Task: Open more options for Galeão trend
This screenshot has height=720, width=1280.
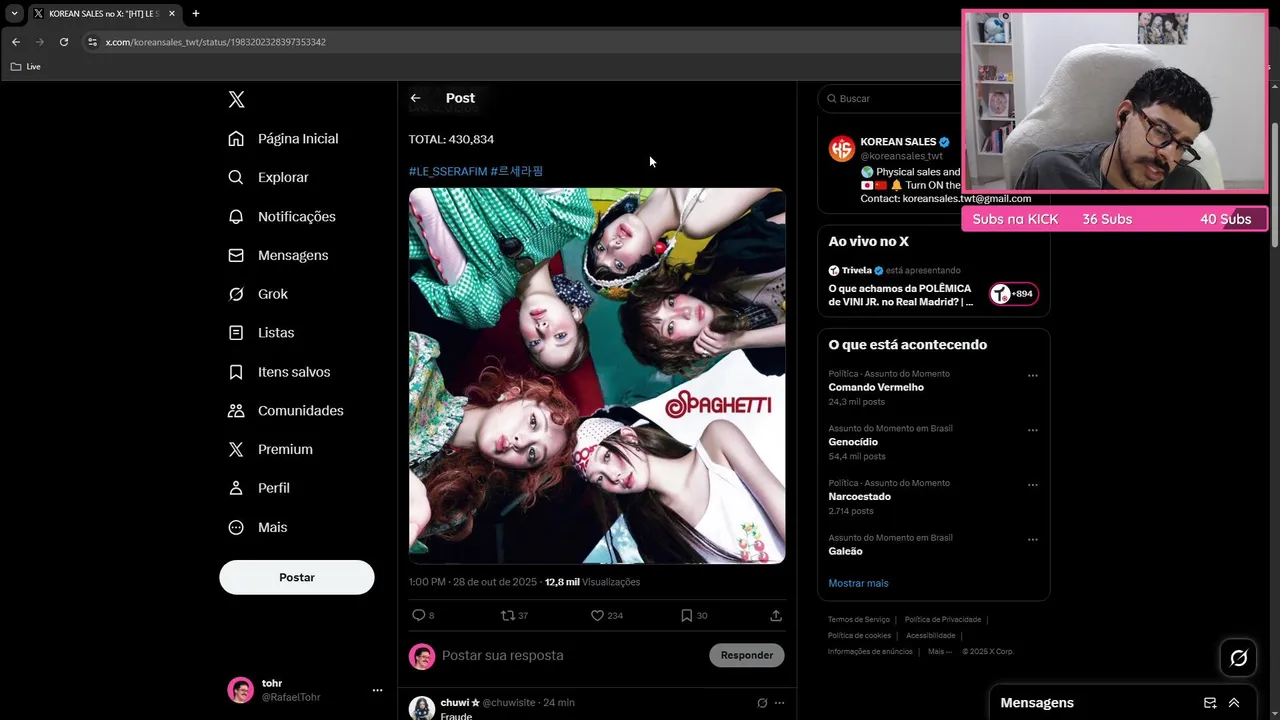Action: tap(1033, 540)
